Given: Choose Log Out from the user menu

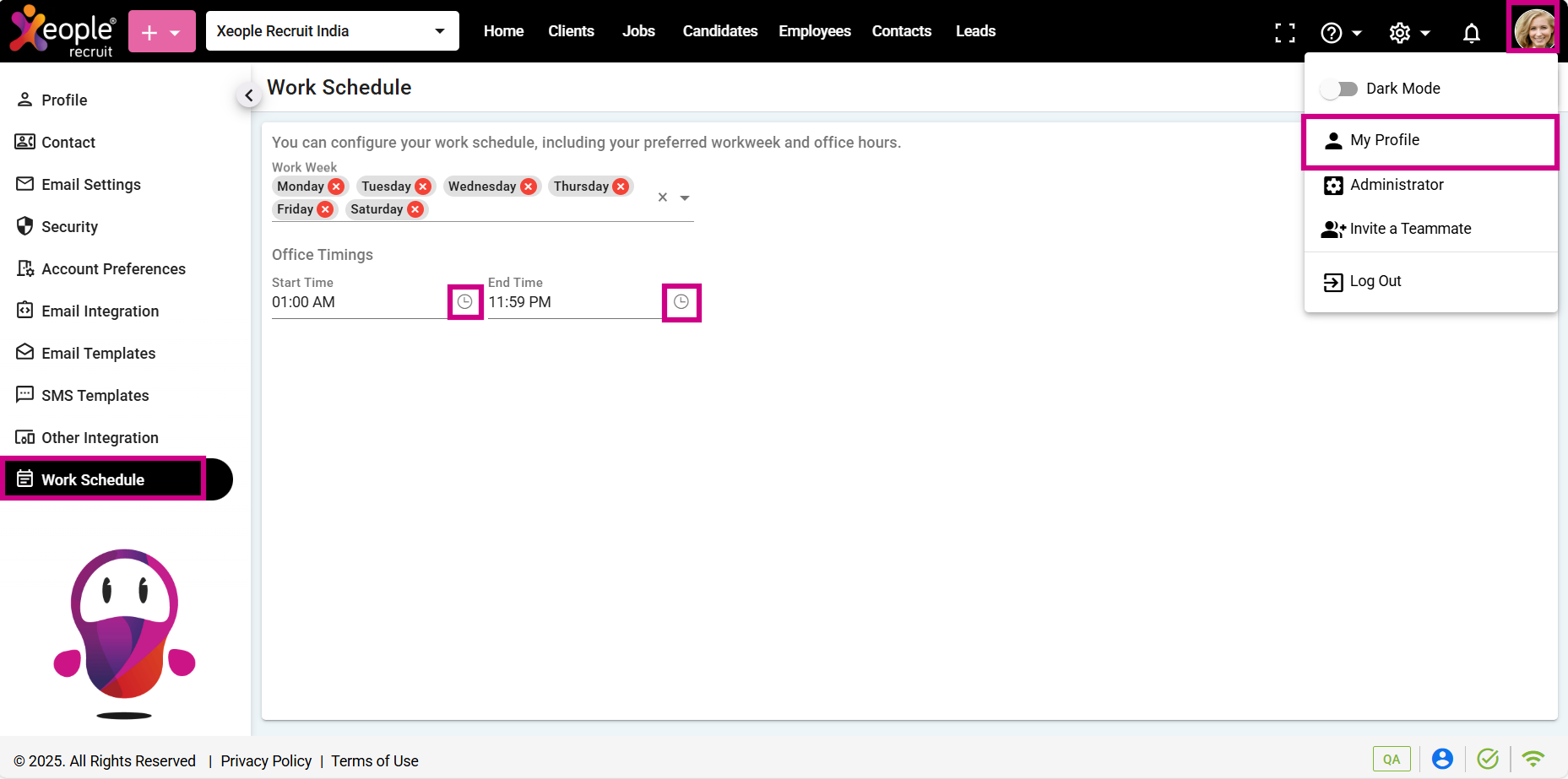Looking at the screenshot, I should point(1375,281).
